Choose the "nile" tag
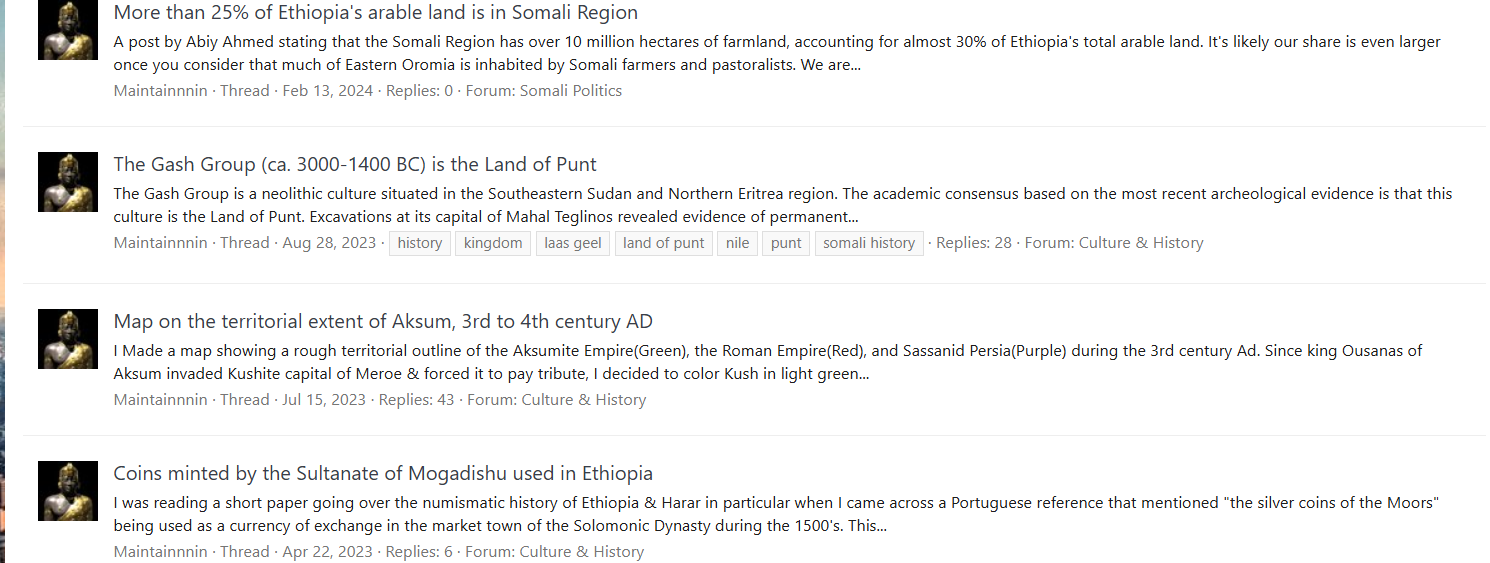The width and height of the screenshot is (1490, 563). pyautogui.click(x=737, y=243)
